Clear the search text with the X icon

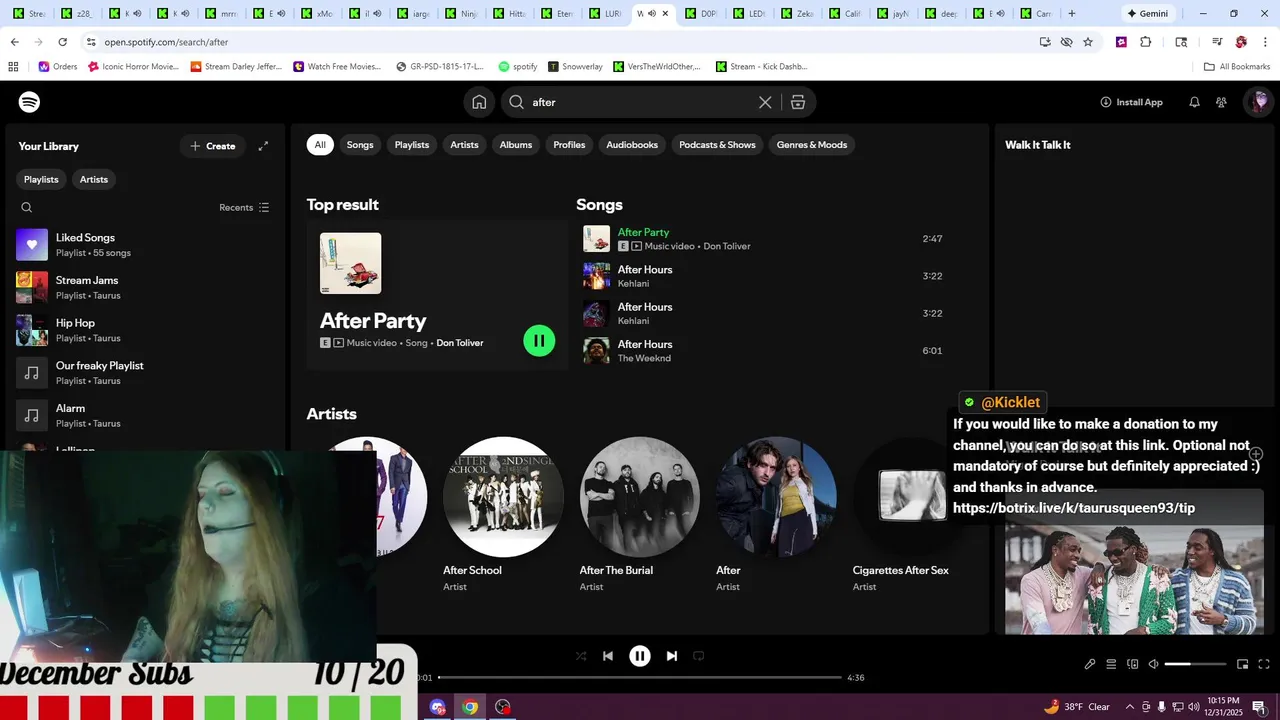765,102
